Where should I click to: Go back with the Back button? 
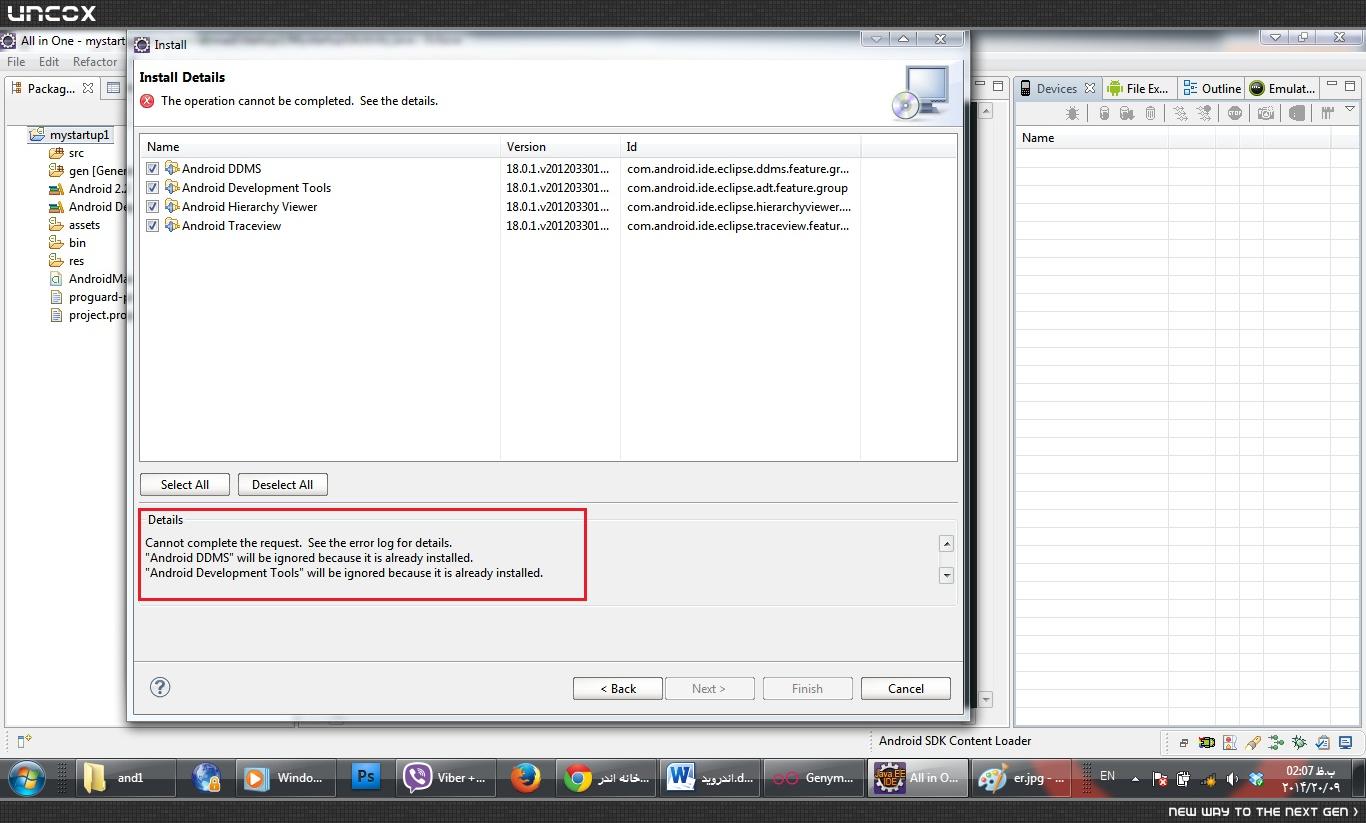tap(618, 689)
